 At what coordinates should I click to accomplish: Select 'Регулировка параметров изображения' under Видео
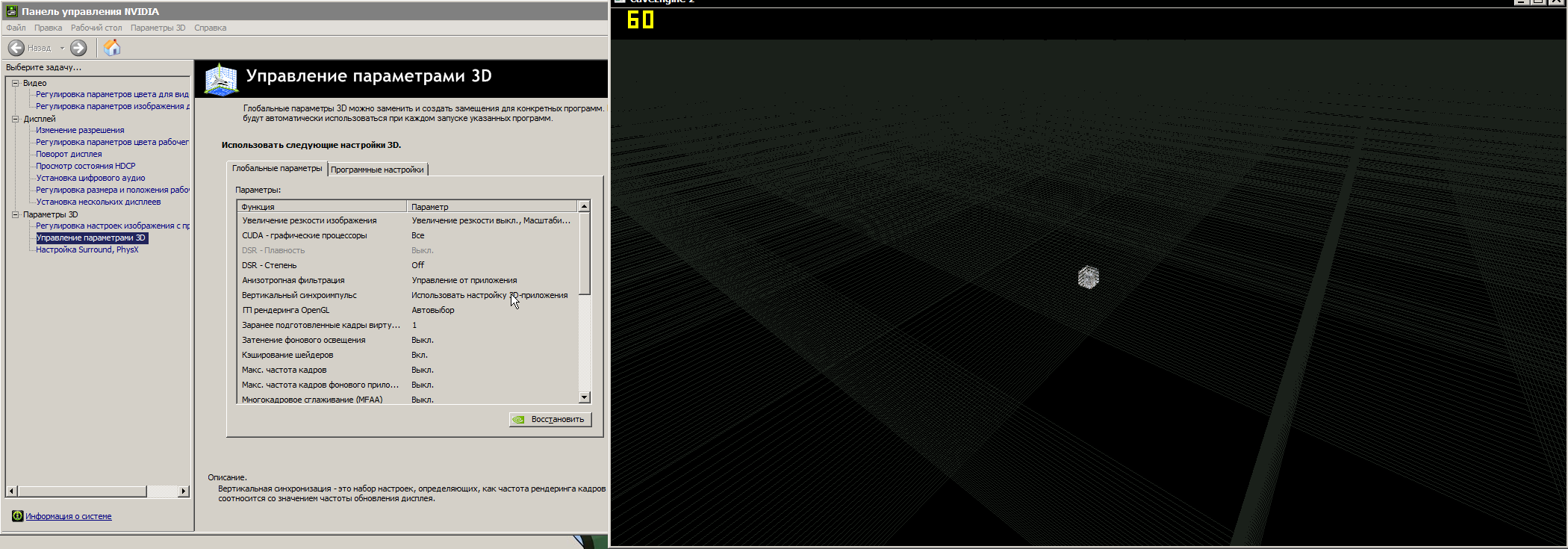click(113, 106)
